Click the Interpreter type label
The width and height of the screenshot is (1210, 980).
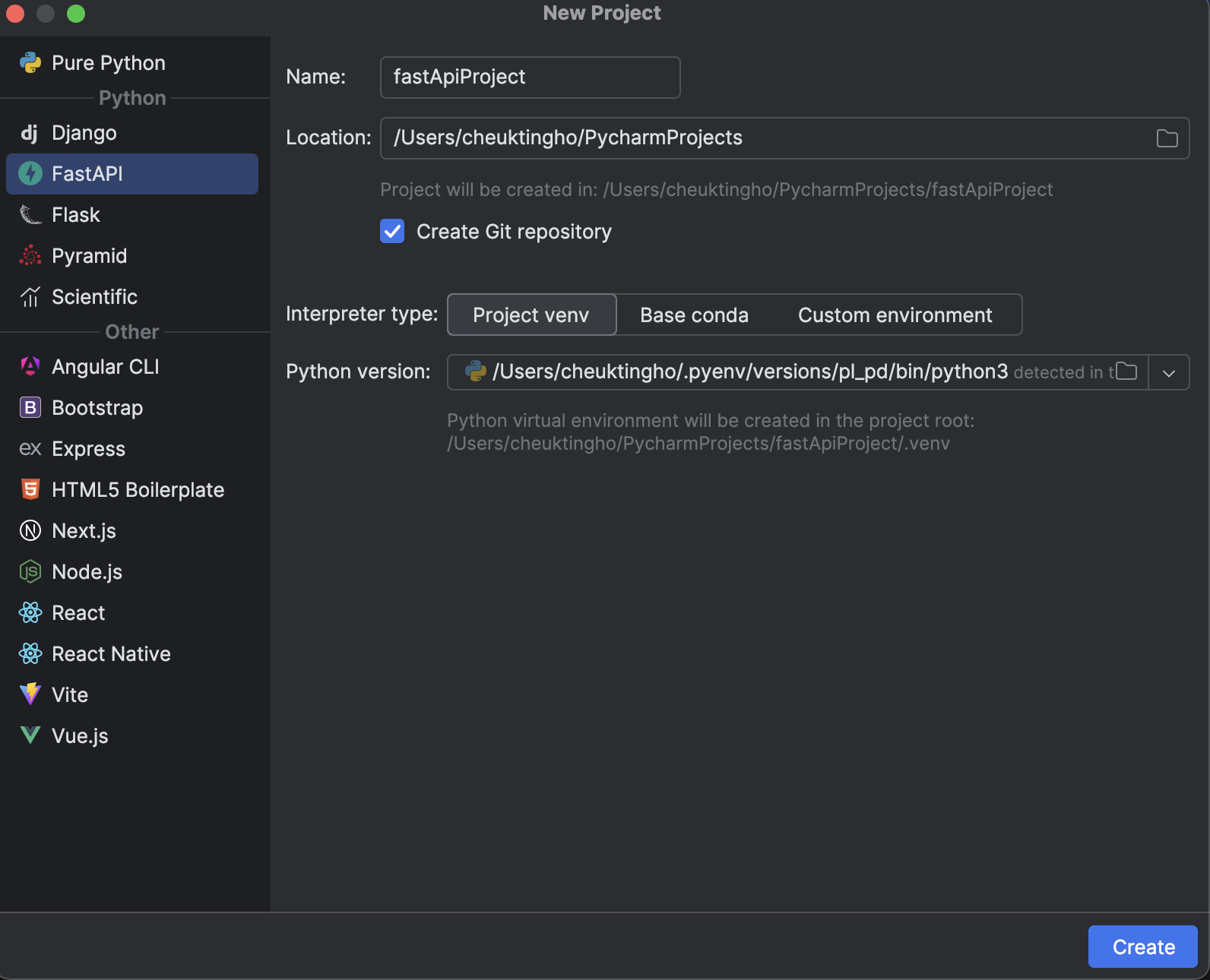[x=362, y=314]
